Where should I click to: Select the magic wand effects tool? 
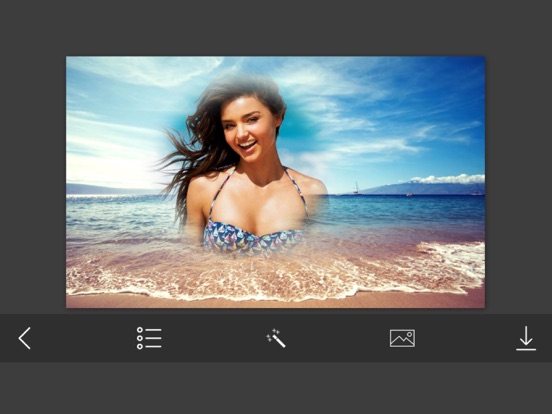(x=276, y=338)
